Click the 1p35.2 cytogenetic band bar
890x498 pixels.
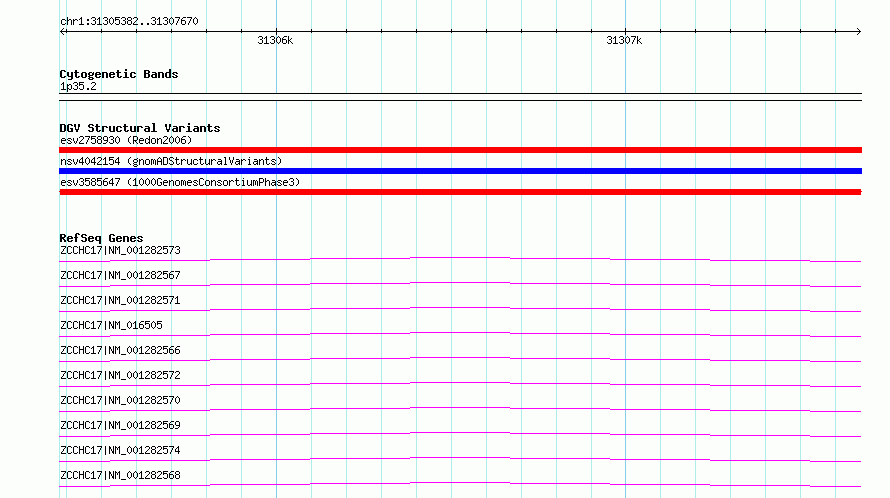(460, 97)
